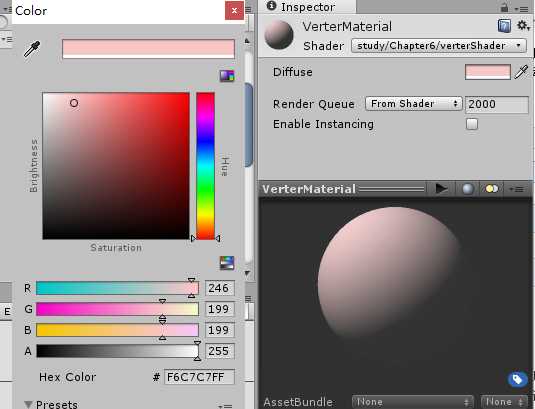The height and width of the screenshot is (409, 535).
Task: Click the R channel slider
Action: pyautogui.click(x=117, y=288)
